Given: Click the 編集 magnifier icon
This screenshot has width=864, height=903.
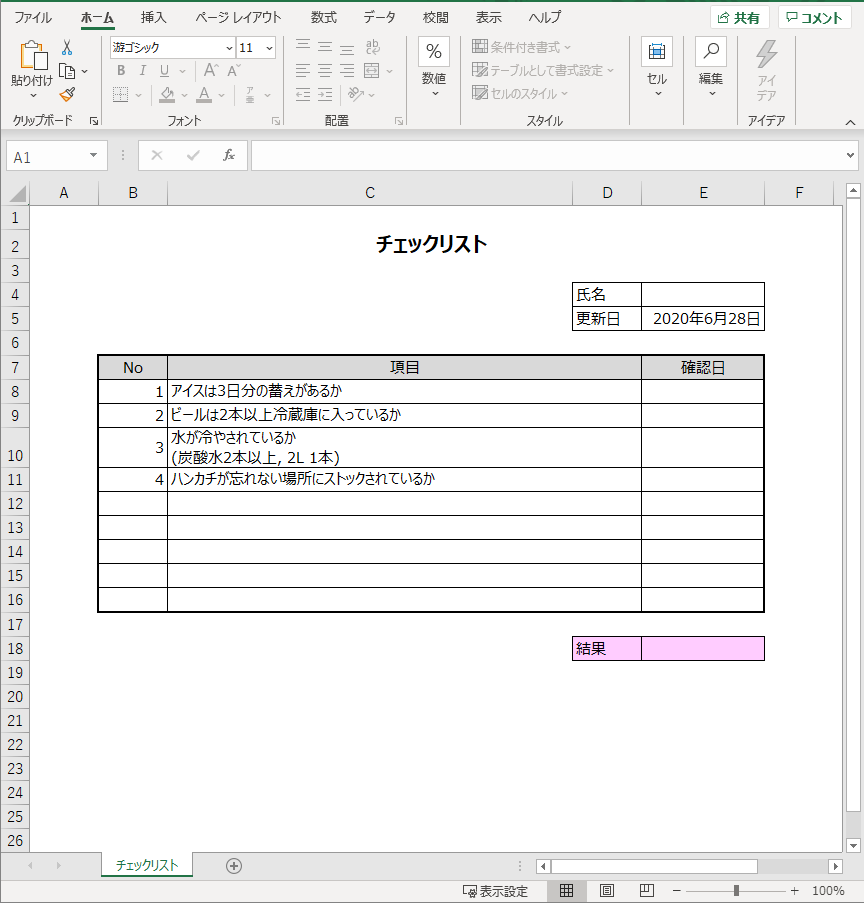Looking at the screenshot, I should [x=710, y=52].
